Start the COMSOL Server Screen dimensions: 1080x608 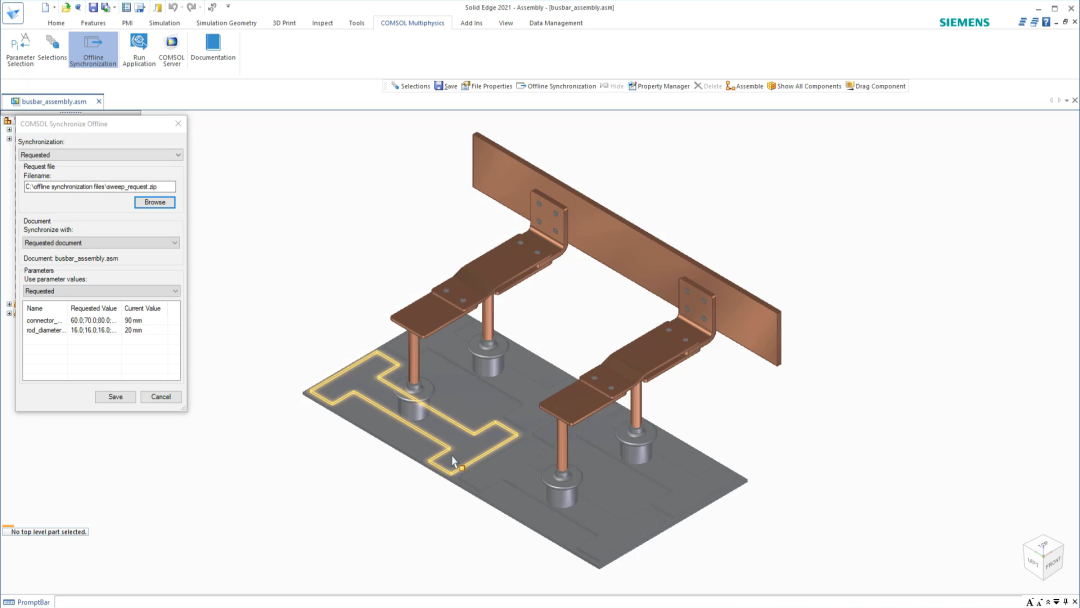[x=171, y=48]
